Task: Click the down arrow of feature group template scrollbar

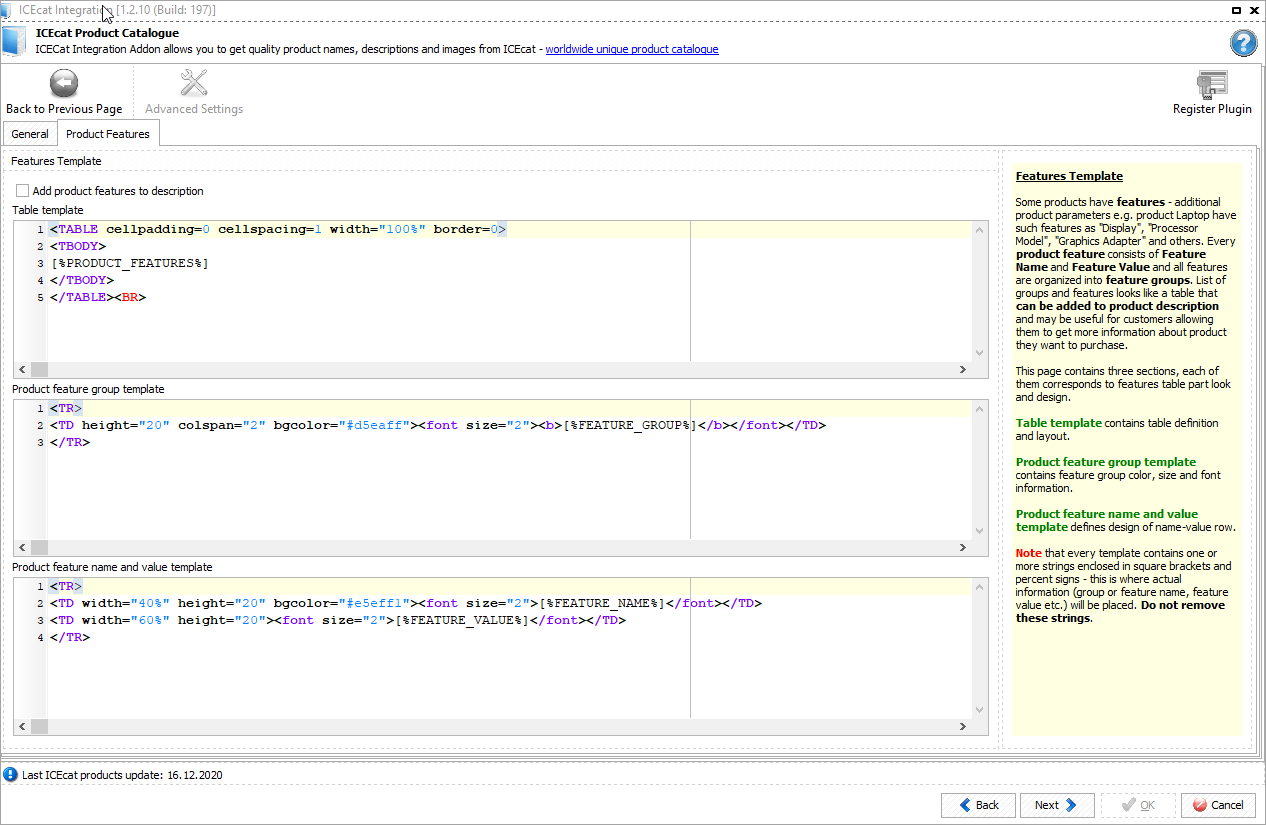Action: [981, 531]
